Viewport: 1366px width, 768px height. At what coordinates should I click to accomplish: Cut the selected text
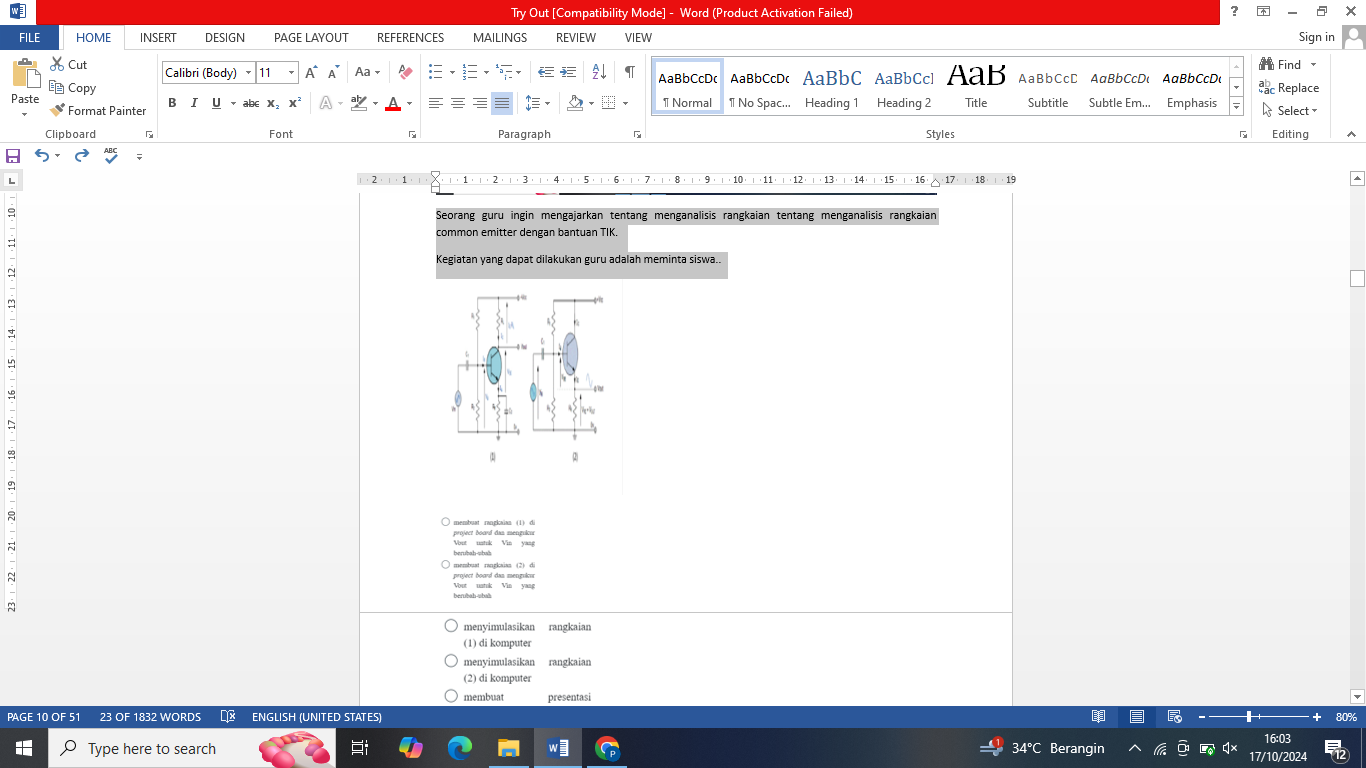[68, 64]
